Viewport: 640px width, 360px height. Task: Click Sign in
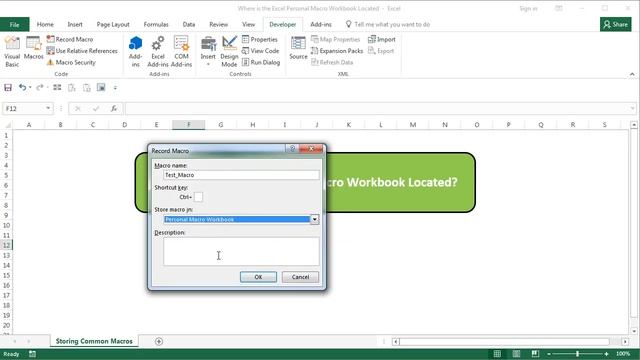click(528, 8)
